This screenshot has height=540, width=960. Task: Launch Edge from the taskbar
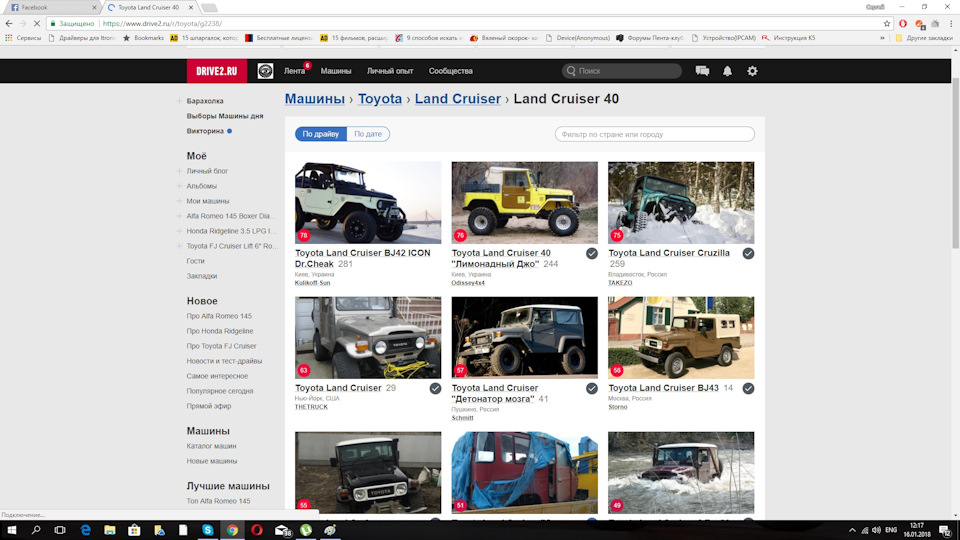[85, 530]
